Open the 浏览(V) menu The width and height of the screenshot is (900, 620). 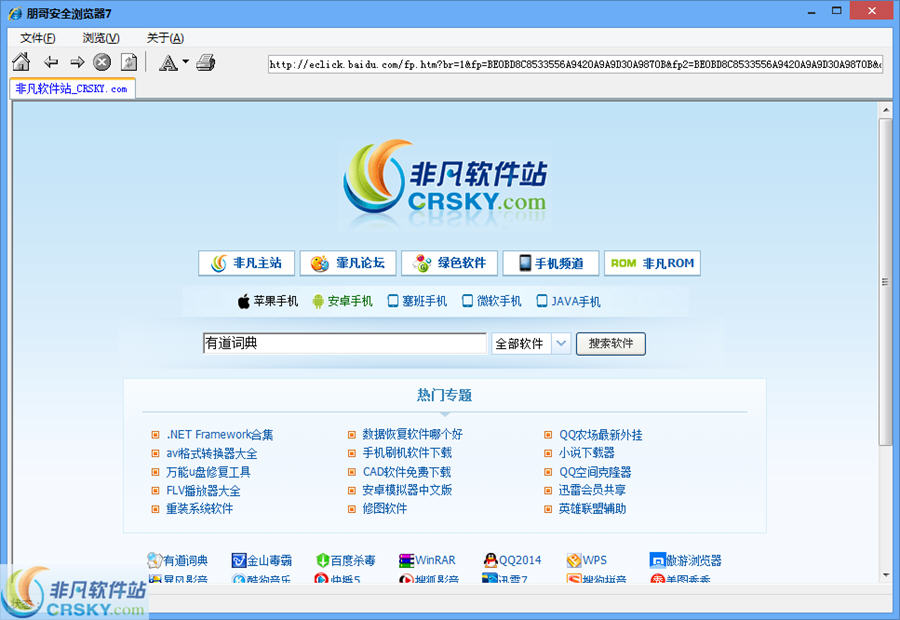[x=101, y=38]
